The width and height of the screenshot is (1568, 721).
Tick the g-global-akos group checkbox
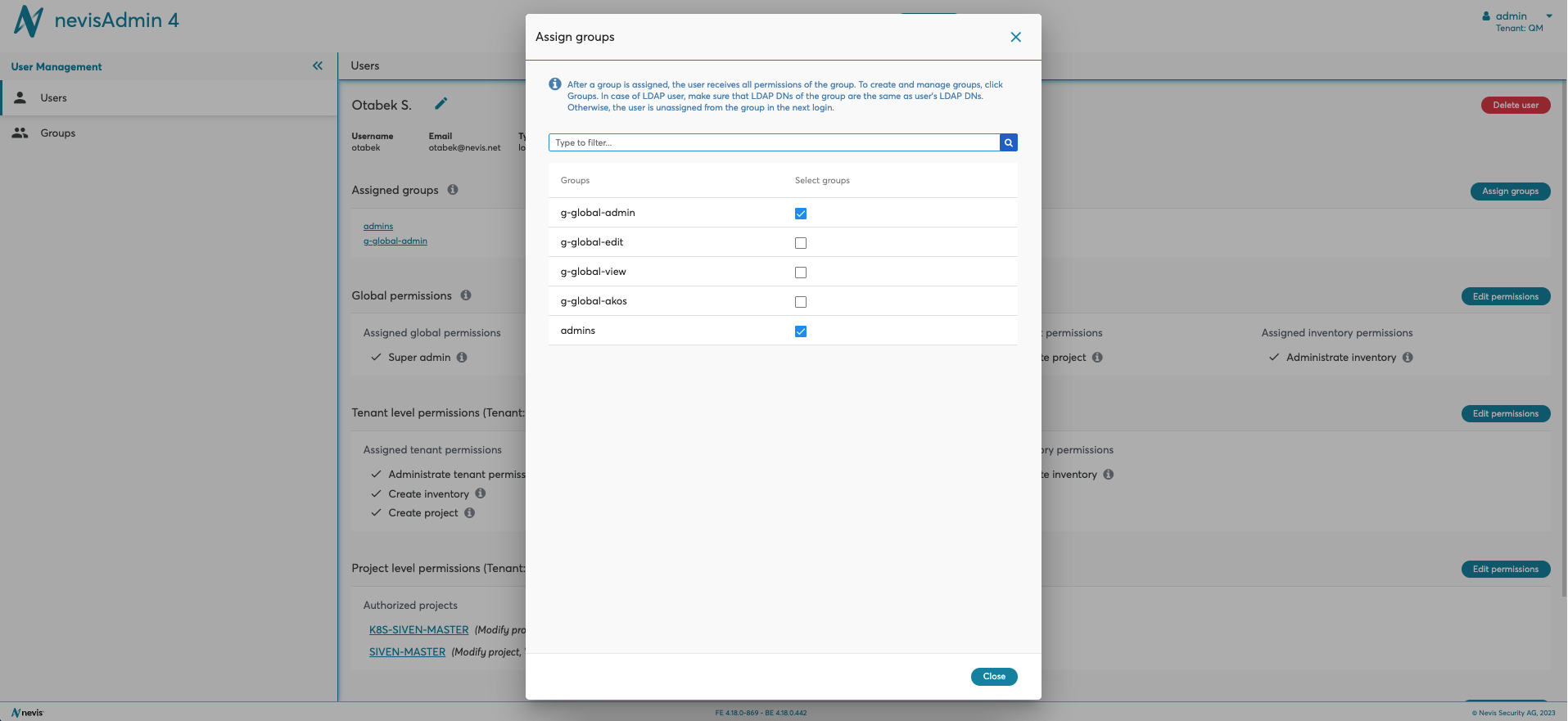pos(801,302)
